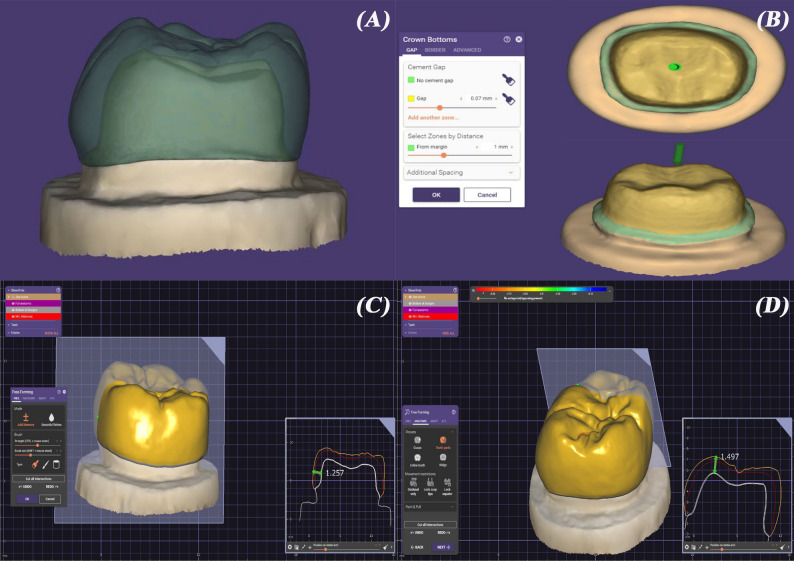
Task: Select the knife brush type icon
Action: click(46, 464)
